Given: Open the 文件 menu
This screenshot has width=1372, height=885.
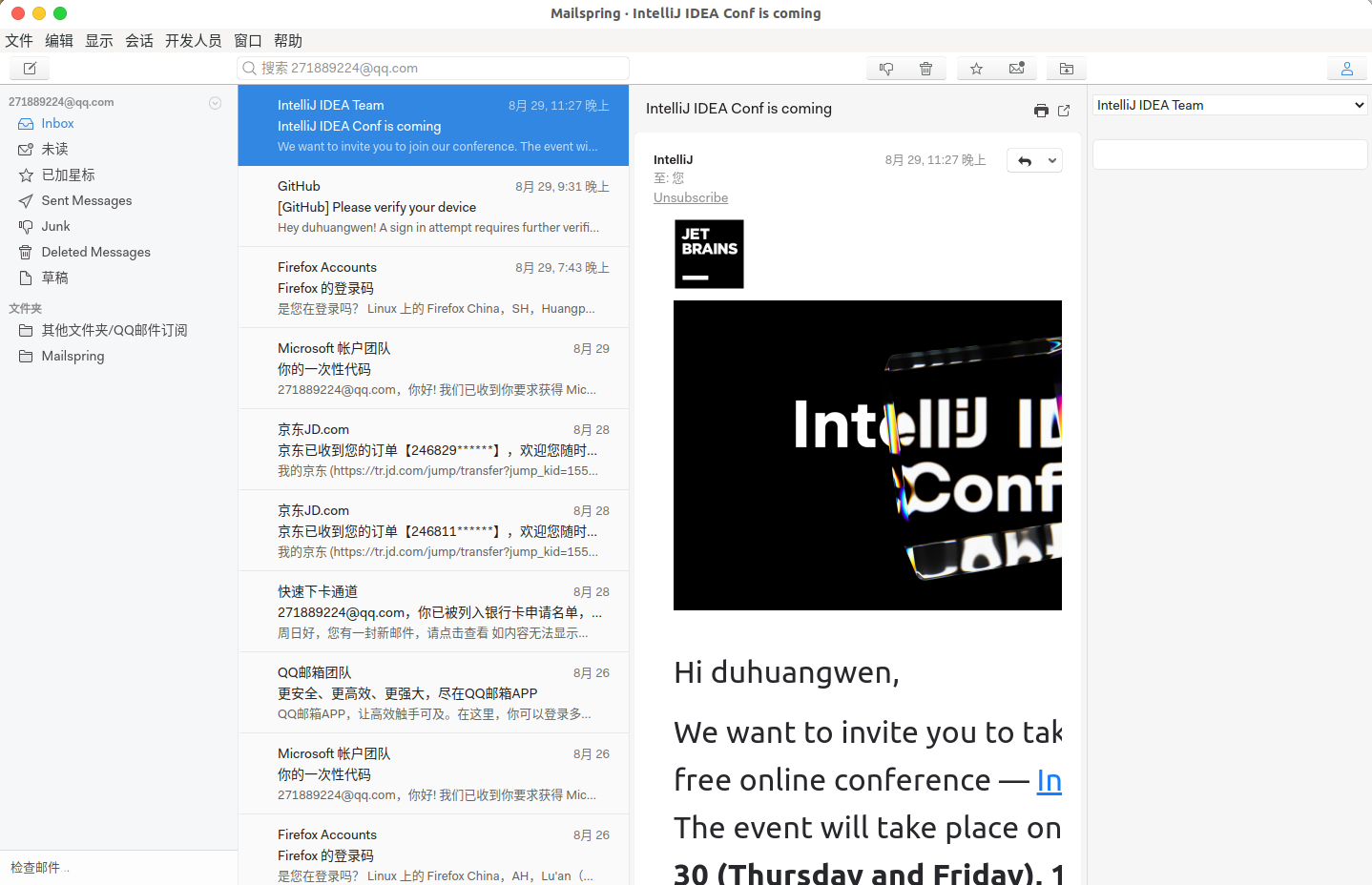Looking at the screenshot, I should (19, 41).
